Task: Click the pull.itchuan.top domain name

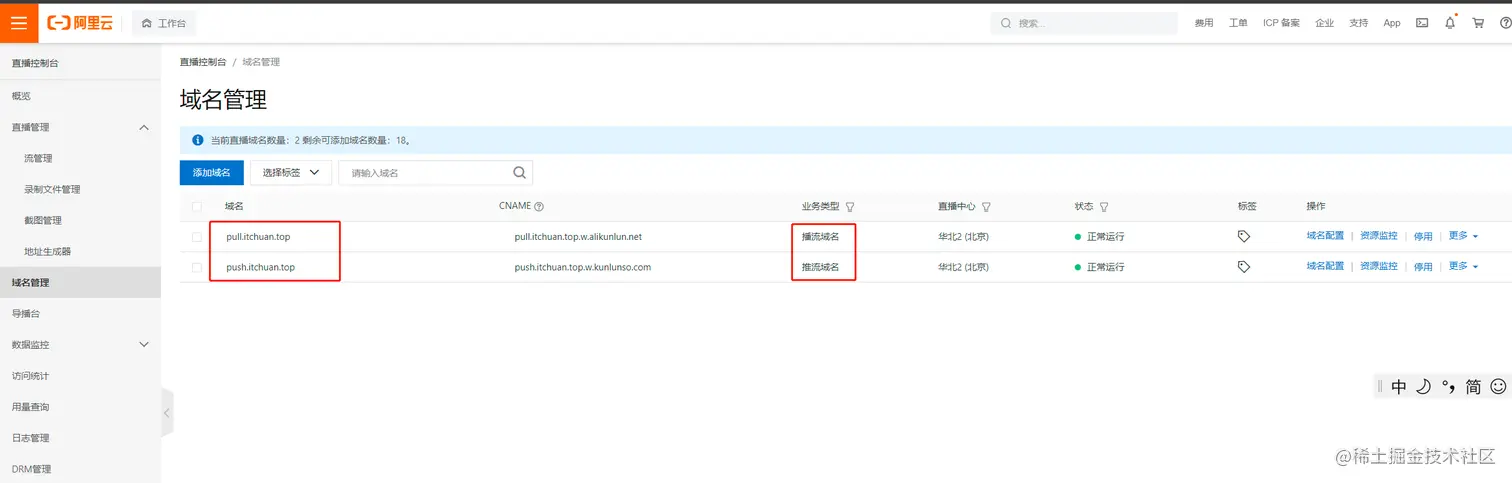Action: pyautogui.click(x=259, y=237)
